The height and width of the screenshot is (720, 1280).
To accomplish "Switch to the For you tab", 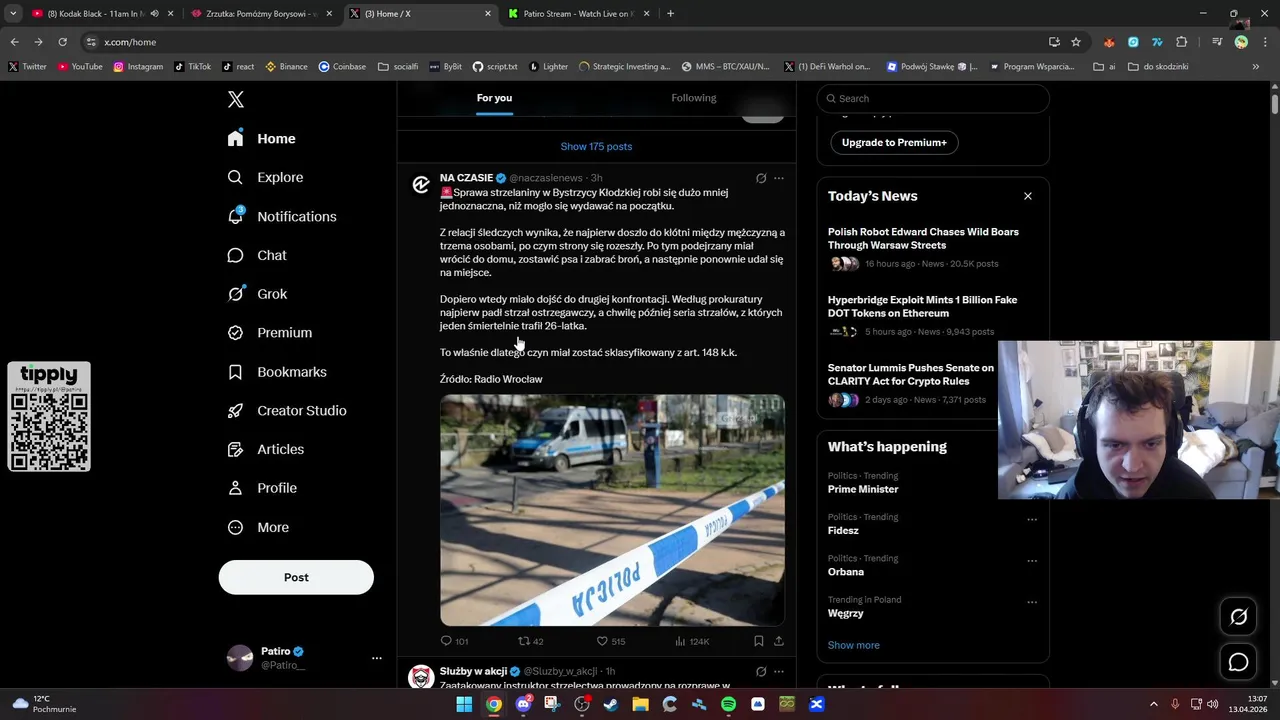I will coord(494,98).
